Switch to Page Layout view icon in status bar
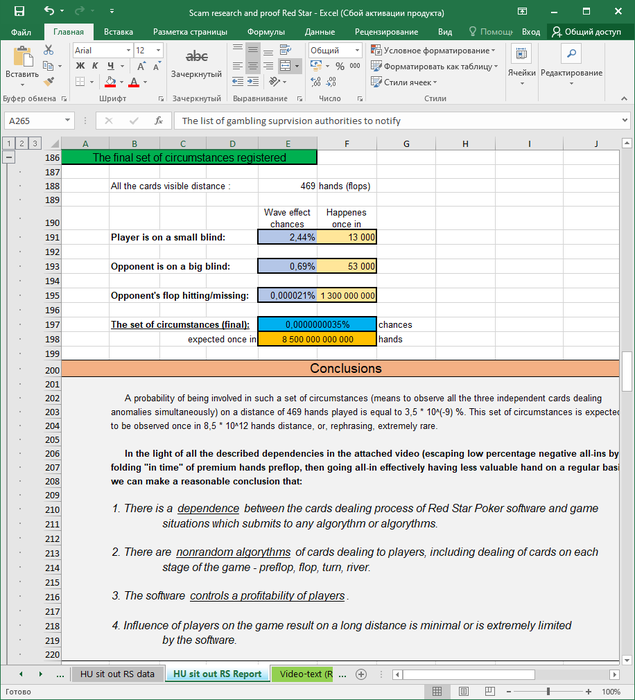635x700 pixels. [x=464, y=692]
